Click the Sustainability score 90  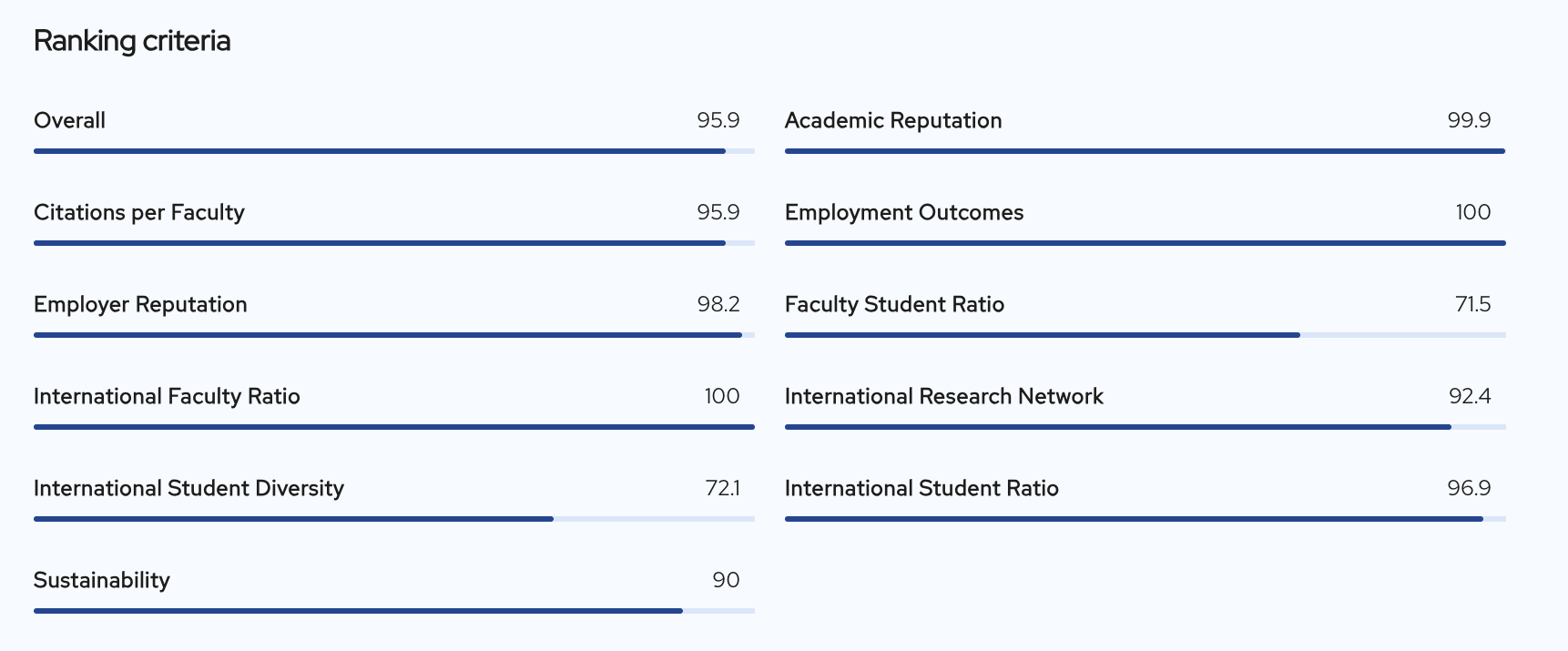[727, 580]
